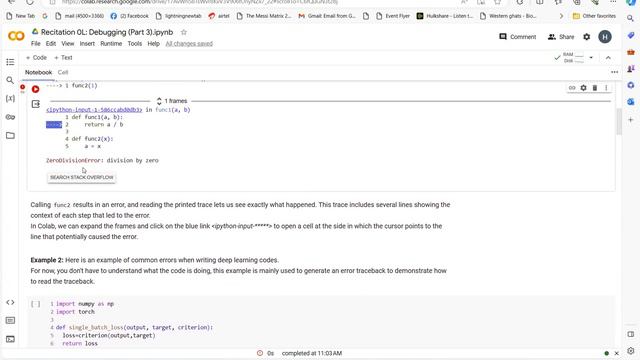The height and width of the screenshot is (360, 640).
Task: Open the Edit menu
Action: [51, 43]
